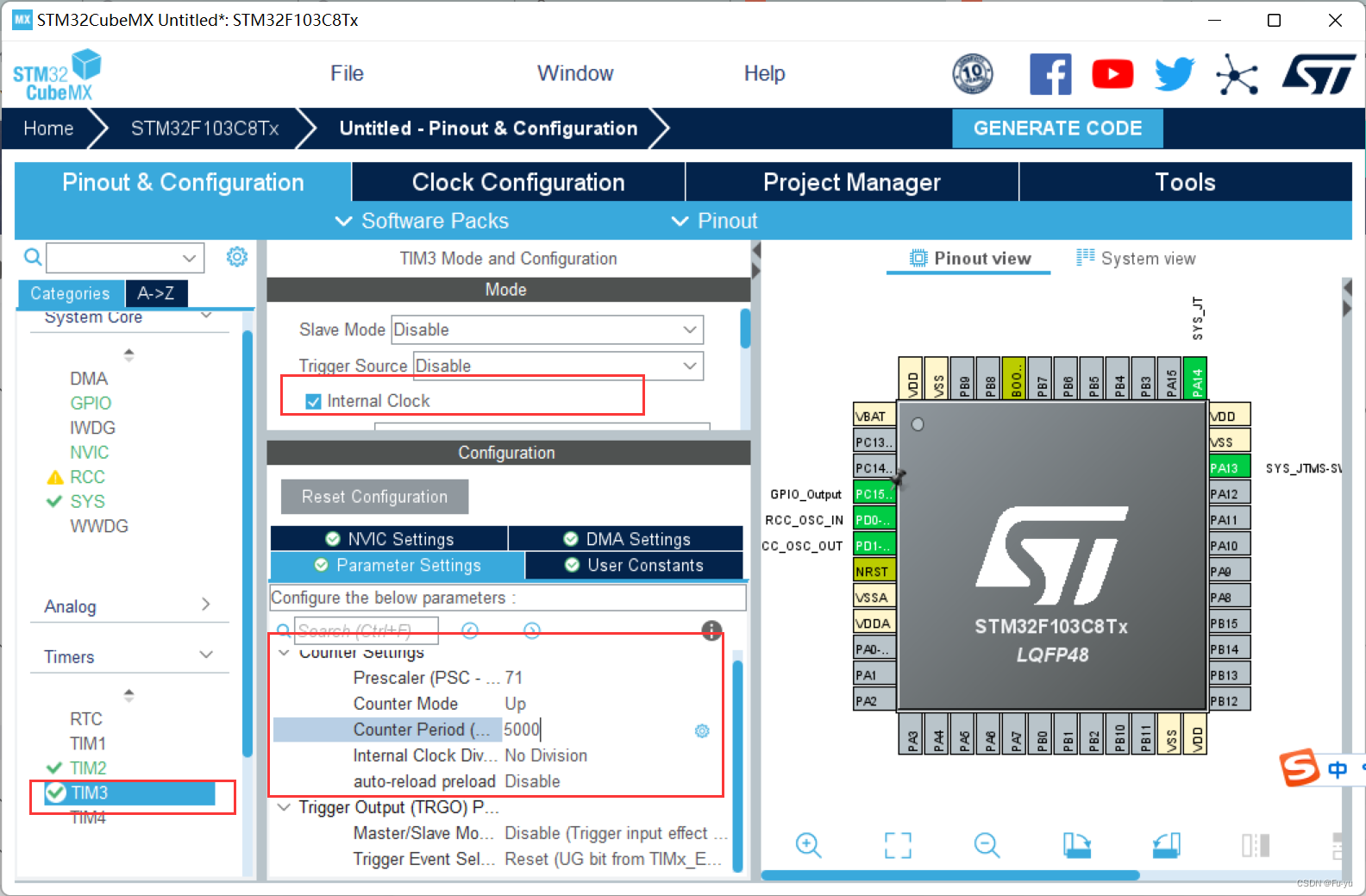The height and width of the screenshot is (896, 1366).
Task: Click the GENERATE CODE button
Action: (x=1057, y=128)
